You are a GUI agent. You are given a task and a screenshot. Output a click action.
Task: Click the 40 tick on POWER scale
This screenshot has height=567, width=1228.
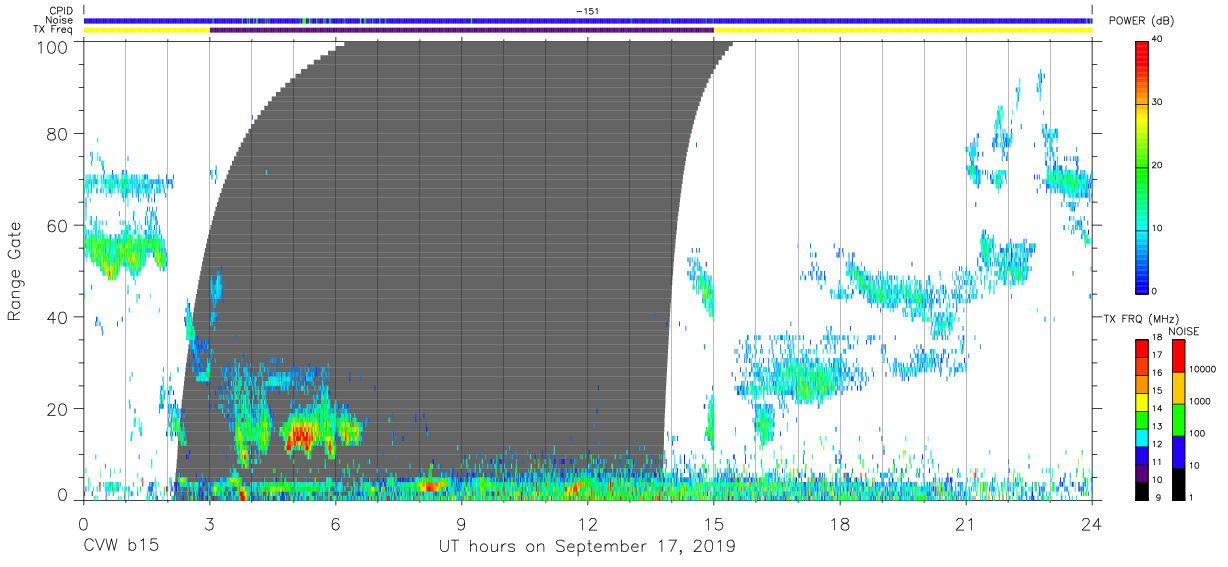point(1156,39)
